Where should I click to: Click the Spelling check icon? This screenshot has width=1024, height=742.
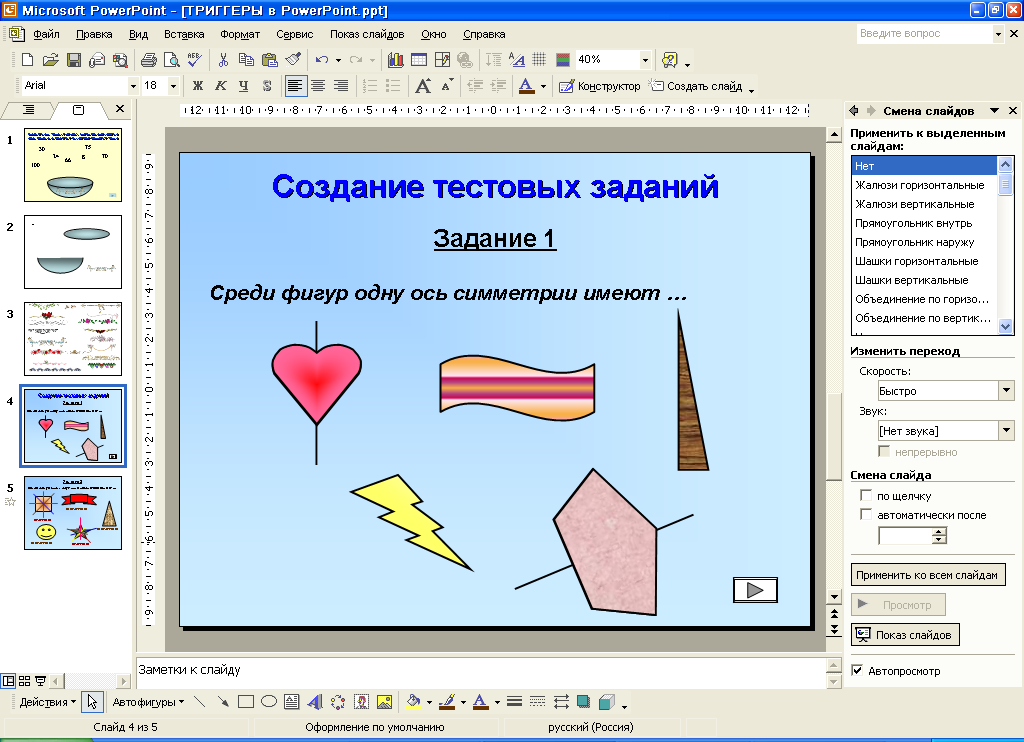point(195,60)
